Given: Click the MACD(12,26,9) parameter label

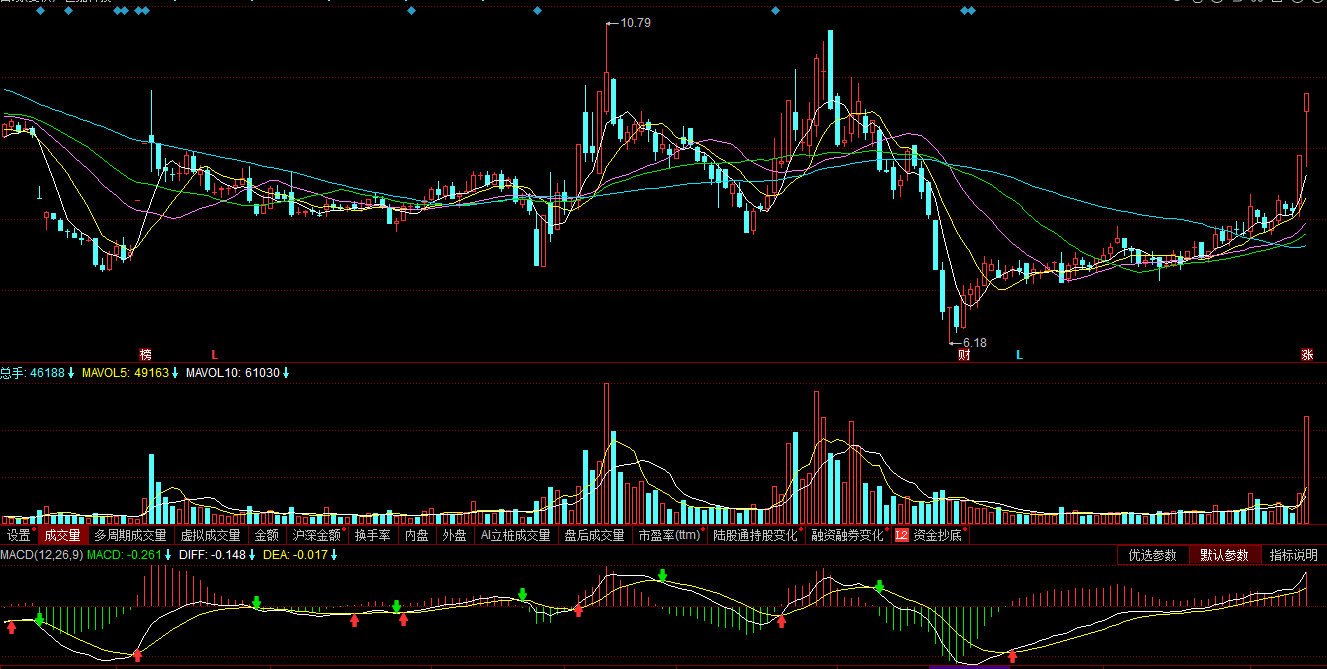Looking at the screenshot, I should point(41,554).
